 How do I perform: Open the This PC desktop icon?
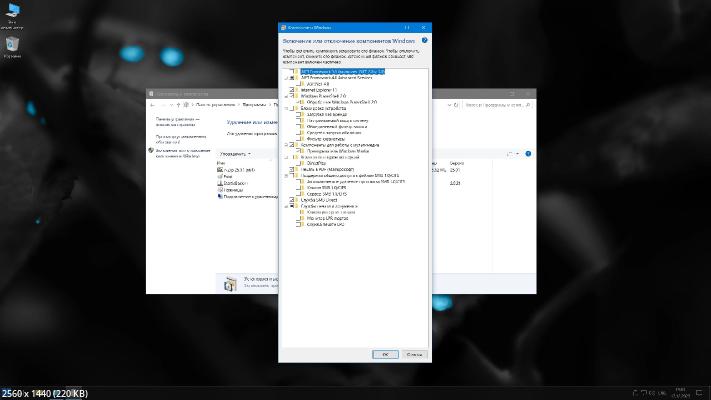[12, 12]
